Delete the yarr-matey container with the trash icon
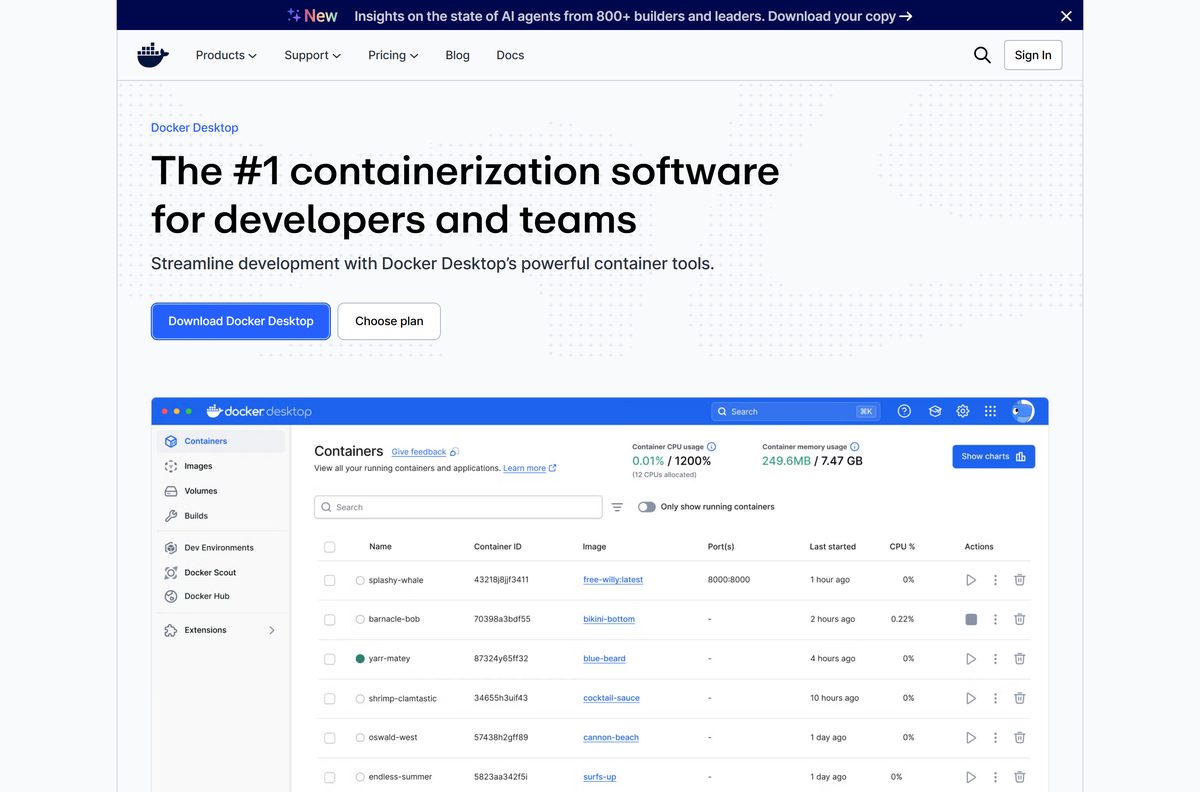The width and height of the screenshot is (1200, 792). tap(1019, 659)
